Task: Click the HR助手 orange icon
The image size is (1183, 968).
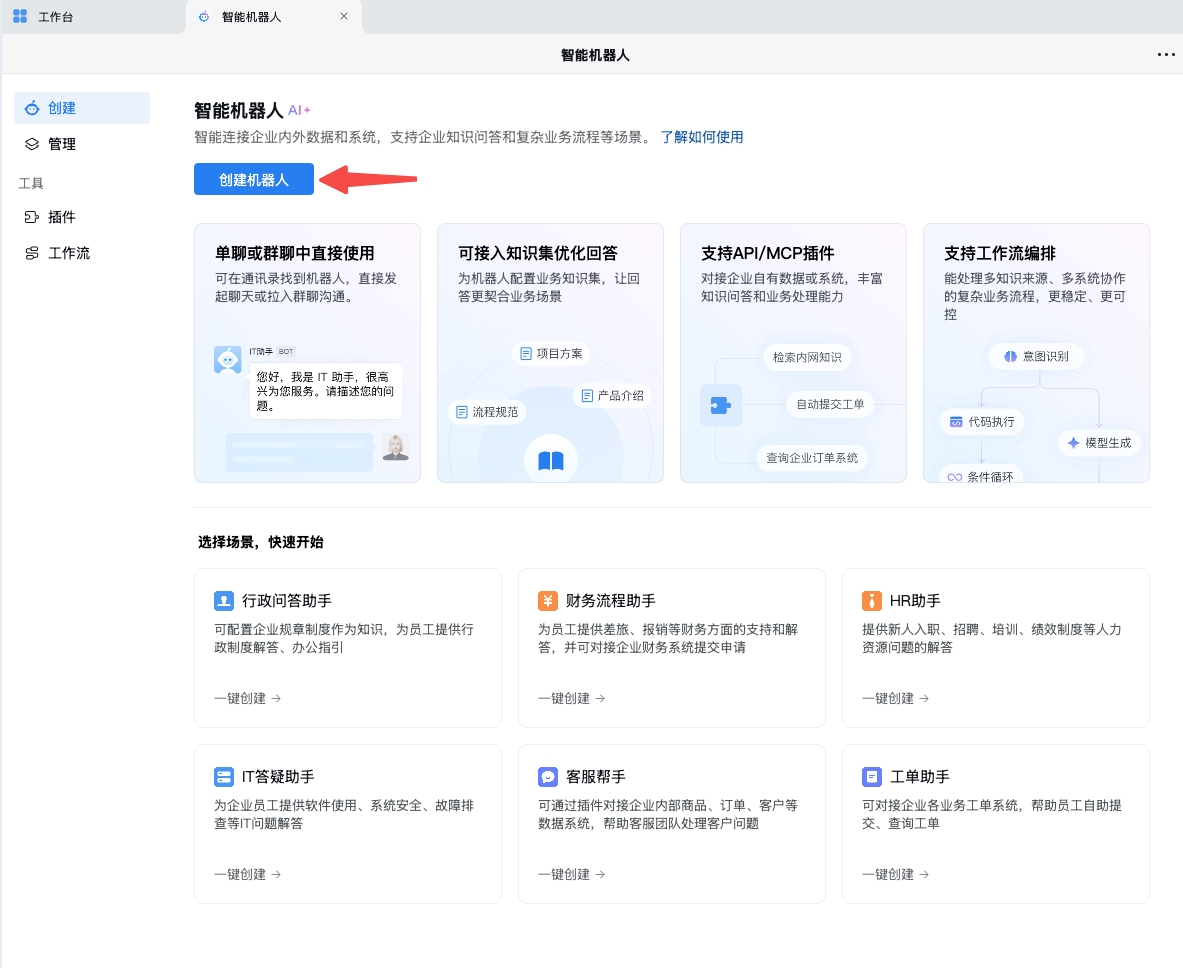Action: pos(871,601)
